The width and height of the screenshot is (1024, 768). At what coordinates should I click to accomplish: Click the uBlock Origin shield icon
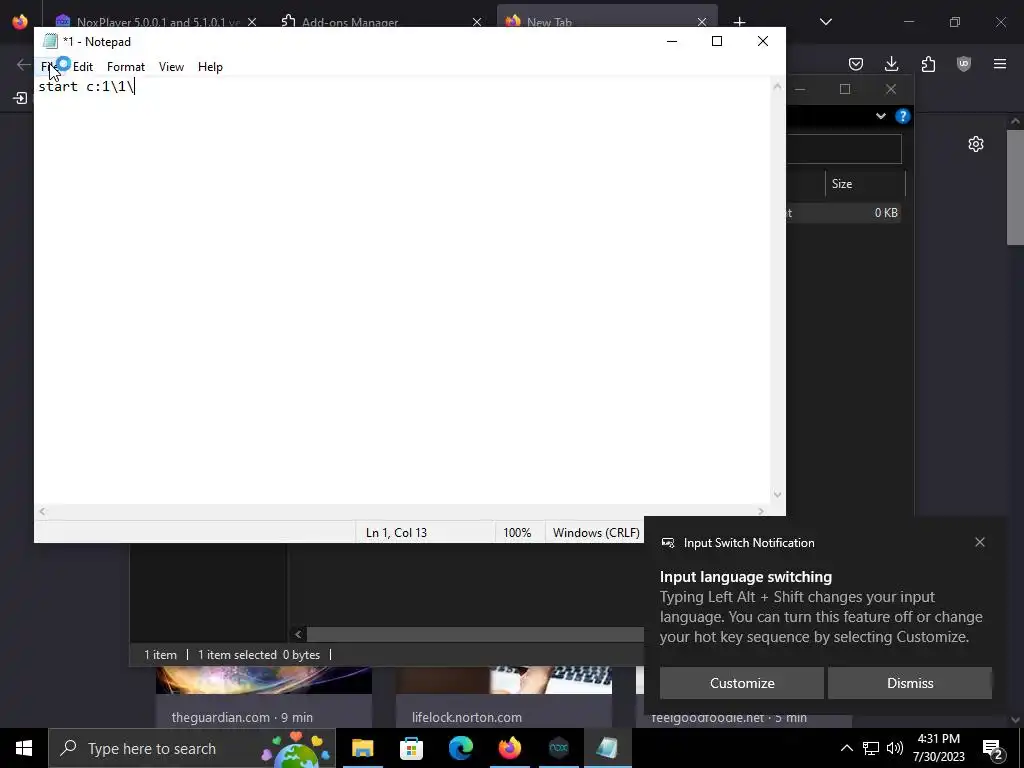click(964, 64)
